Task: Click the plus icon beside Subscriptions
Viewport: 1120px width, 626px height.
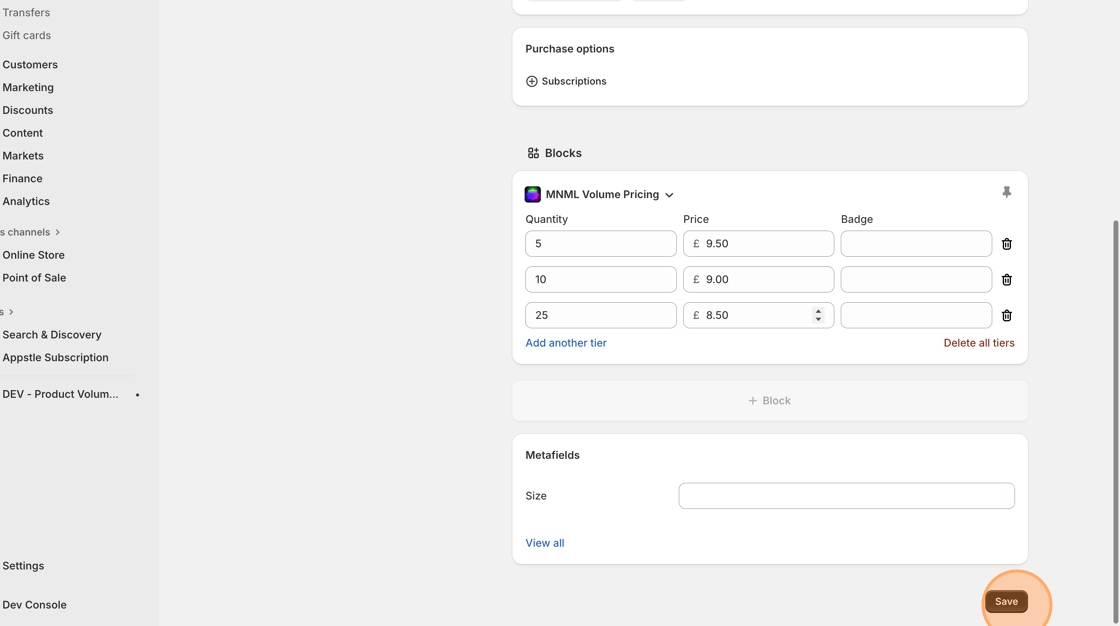Action: click(532, 81)
